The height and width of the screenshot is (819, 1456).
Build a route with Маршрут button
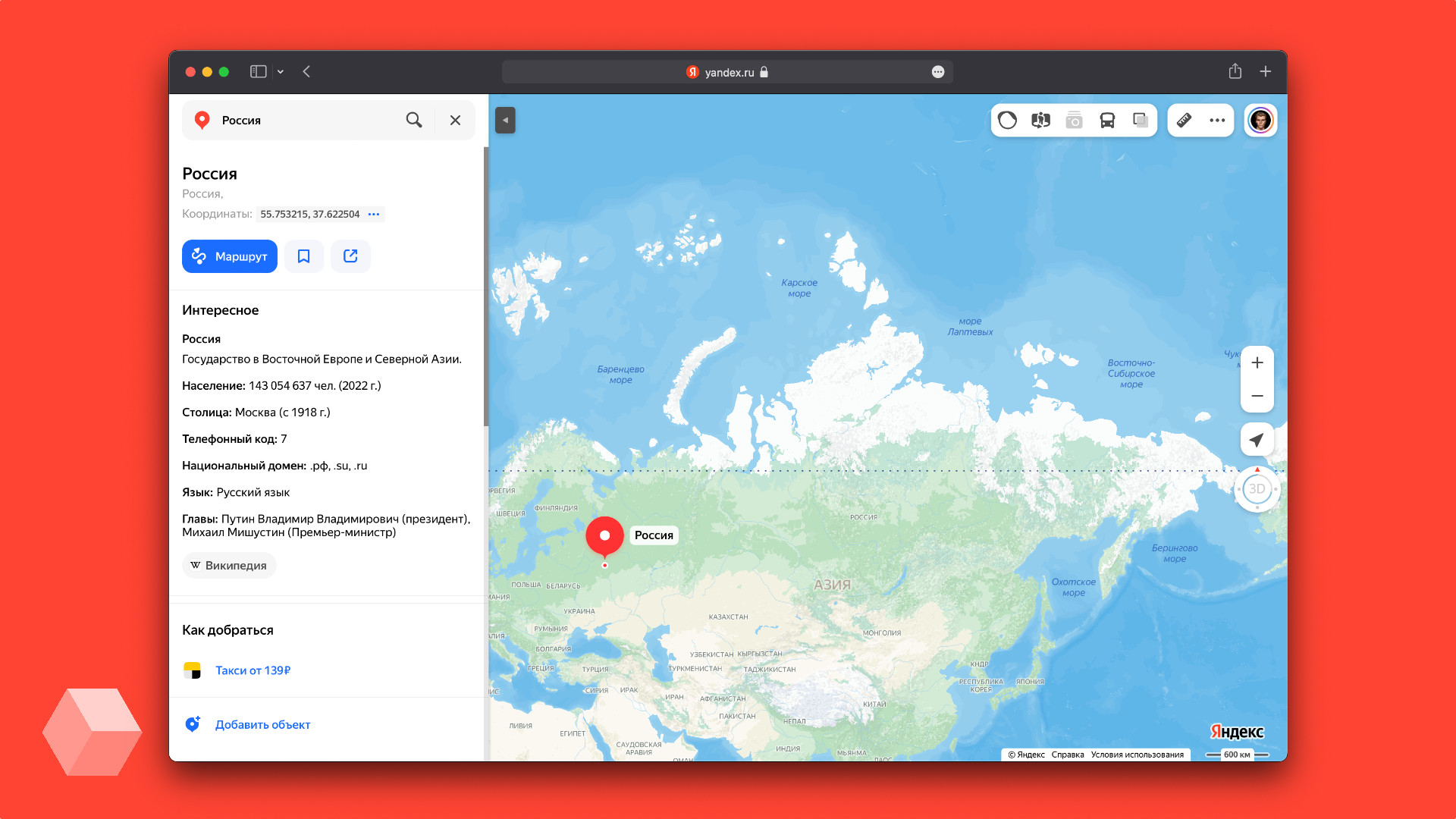[230, 256]
